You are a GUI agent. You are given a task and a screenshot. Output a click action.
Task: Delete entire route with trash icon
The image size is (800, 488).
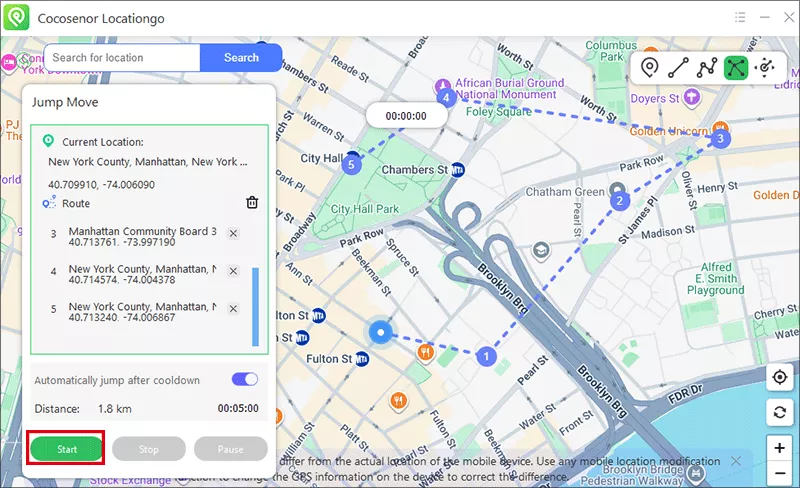(252, 203)
